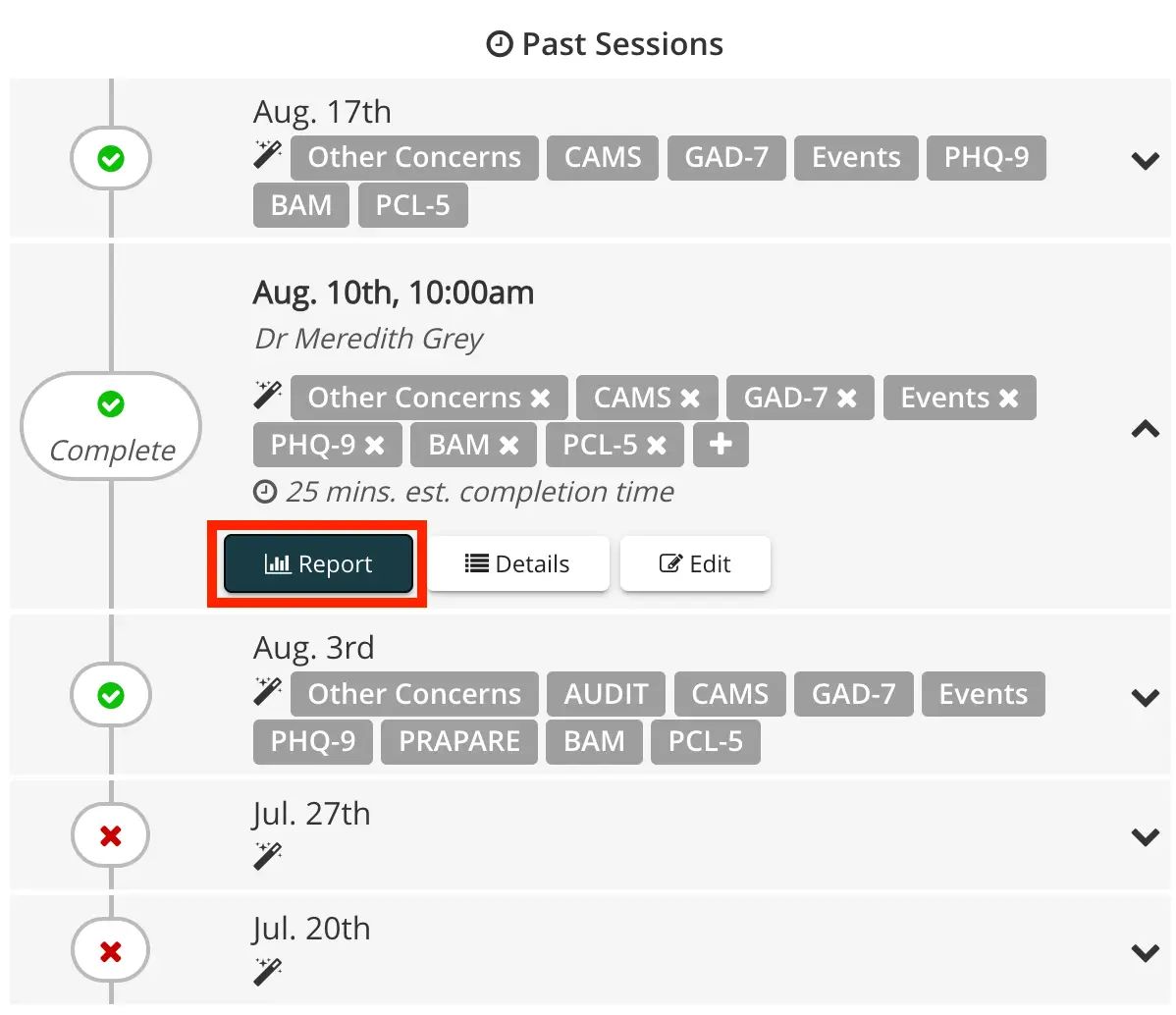Image resolution: width=1176 pixels, height=1015 pixels.
Task: Click the red X status icon for Jul. 20th
Action: click(111, 950)
